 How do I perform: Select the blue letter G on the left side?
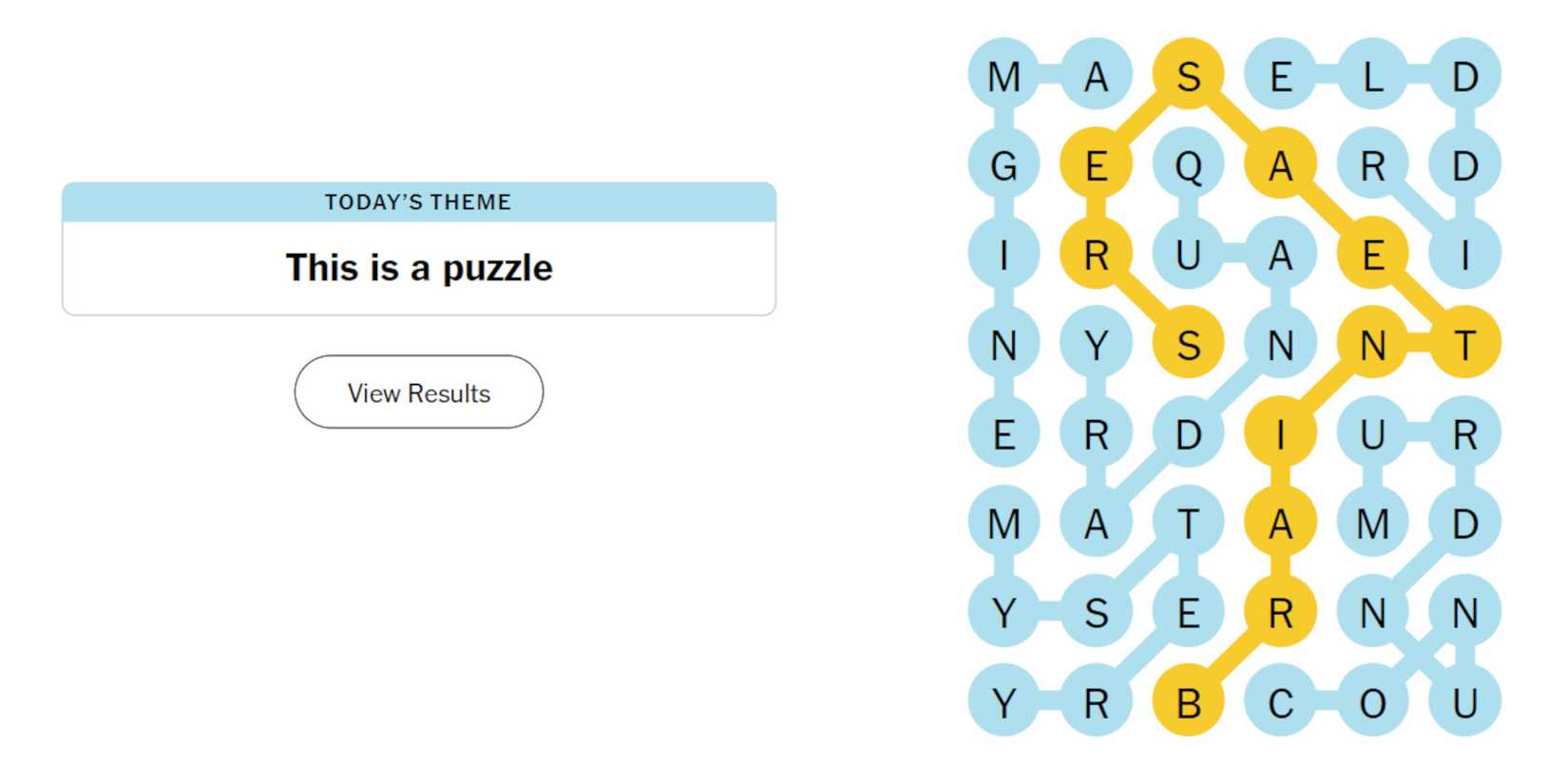pyautogui.click(x=1004, y=166)
